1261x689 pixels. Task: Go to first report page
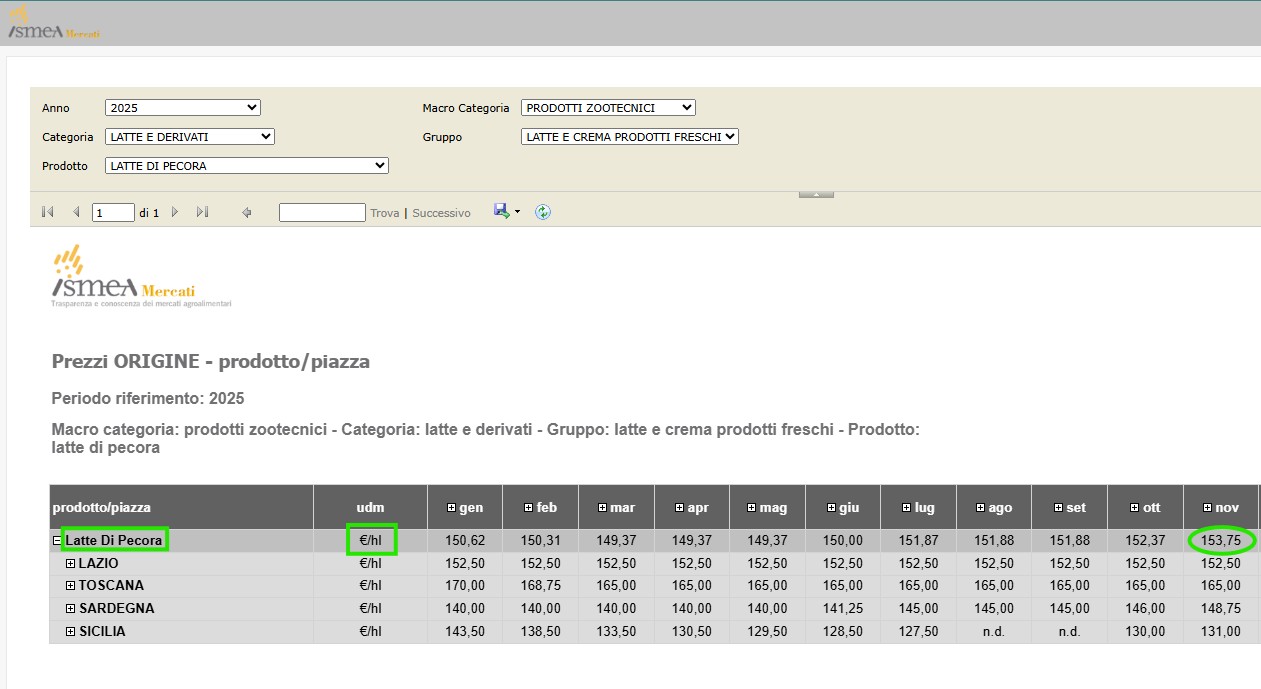click(47, 212)
